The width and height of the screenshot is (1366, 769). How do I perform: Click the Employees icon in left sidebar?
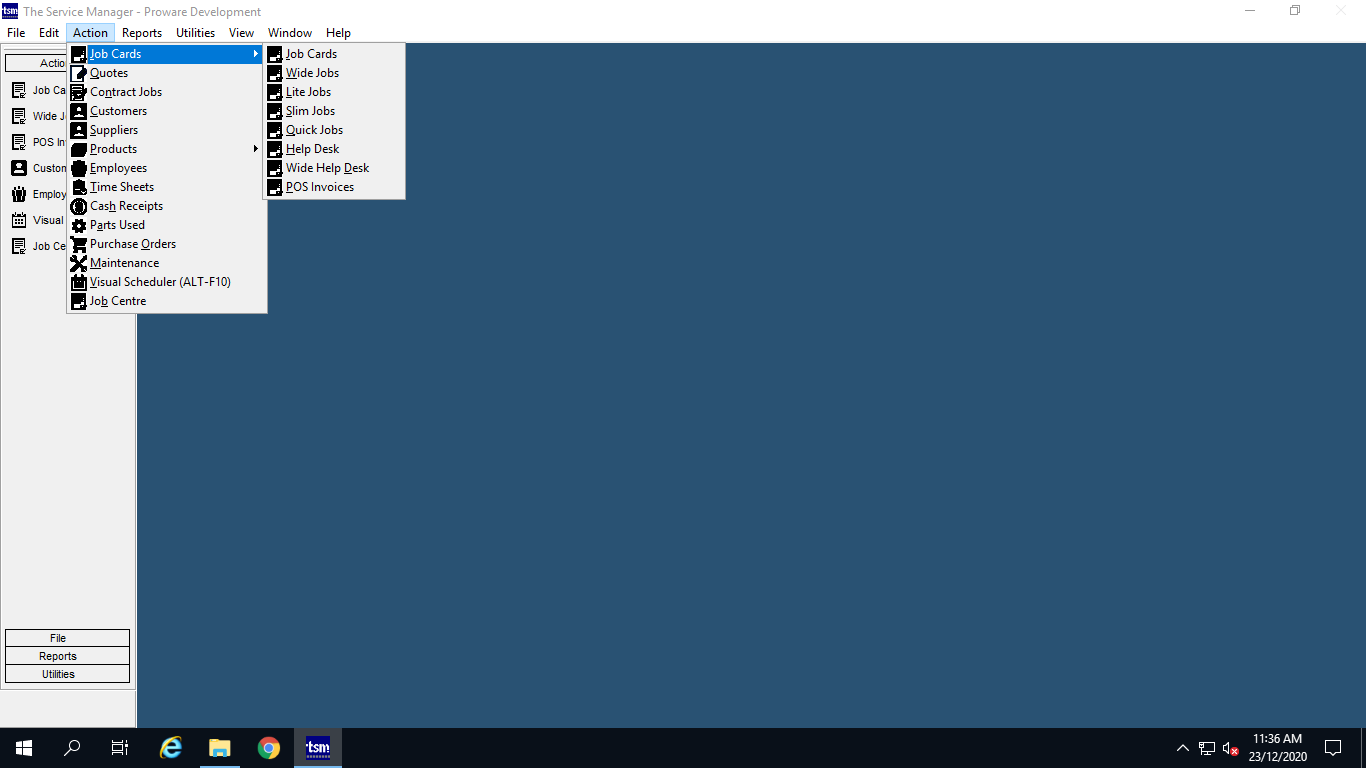(18, 194)
